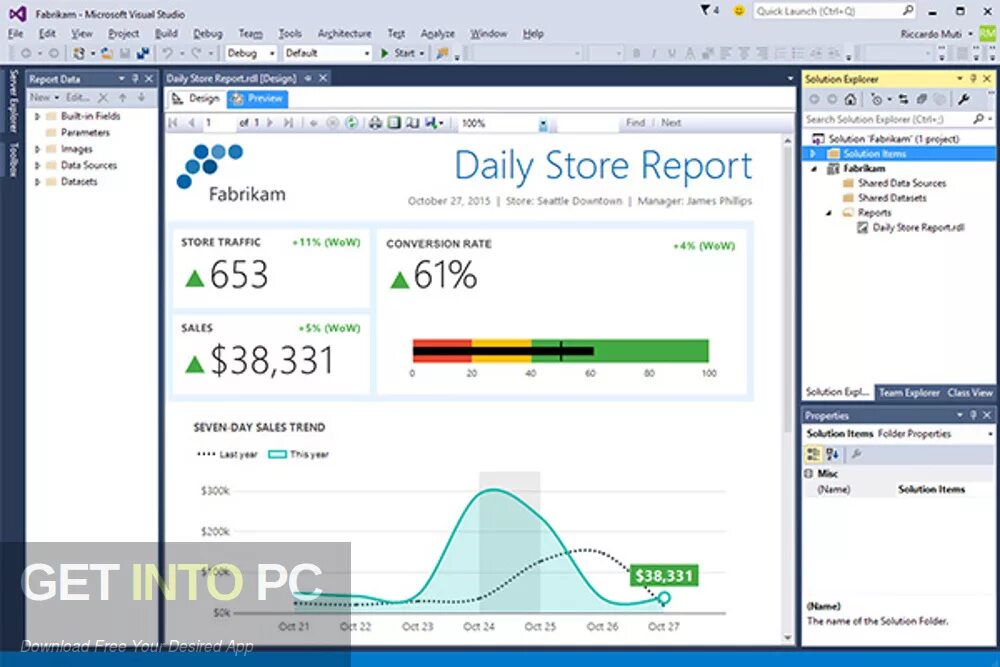The width and height of the screenshot is (1000, 667).
Task: Go to previous page in report preview
Action: coord(191,123)
